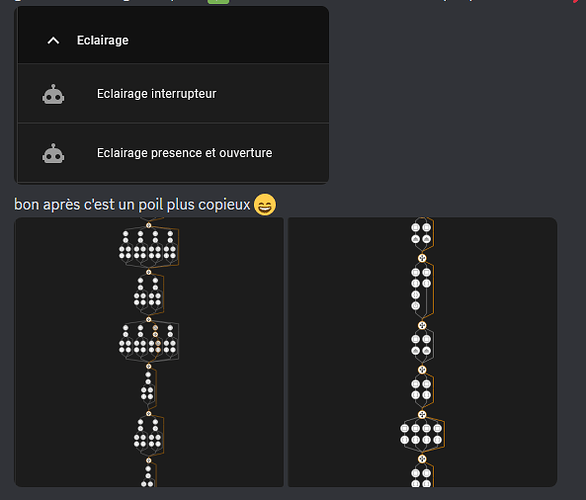Click robot icon beside Eclairage presence et ouverture
The width and height of the screenshot is (586, 500).
pos(53,153)
